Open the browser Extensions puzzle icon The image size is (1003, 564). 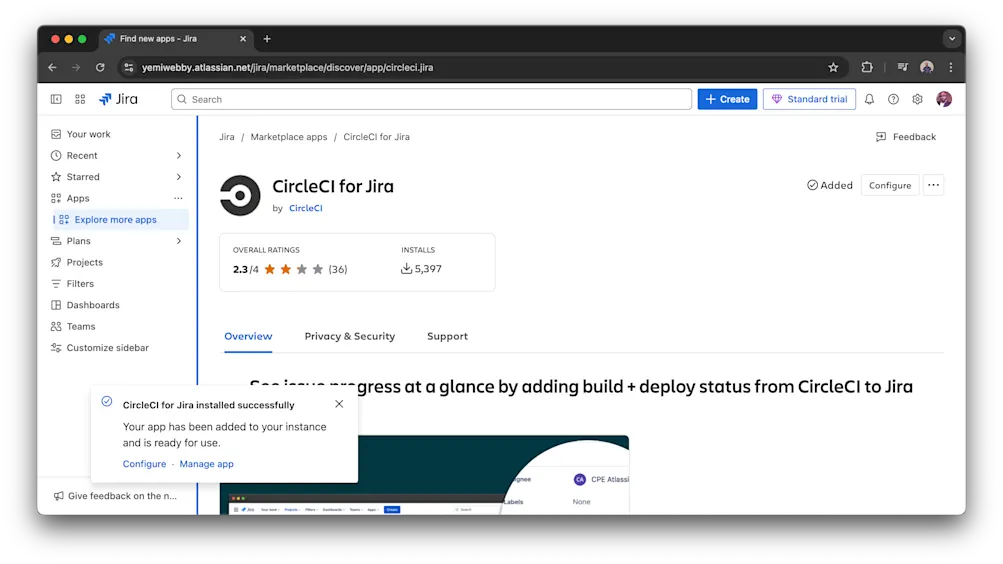[x=867, y=67]
